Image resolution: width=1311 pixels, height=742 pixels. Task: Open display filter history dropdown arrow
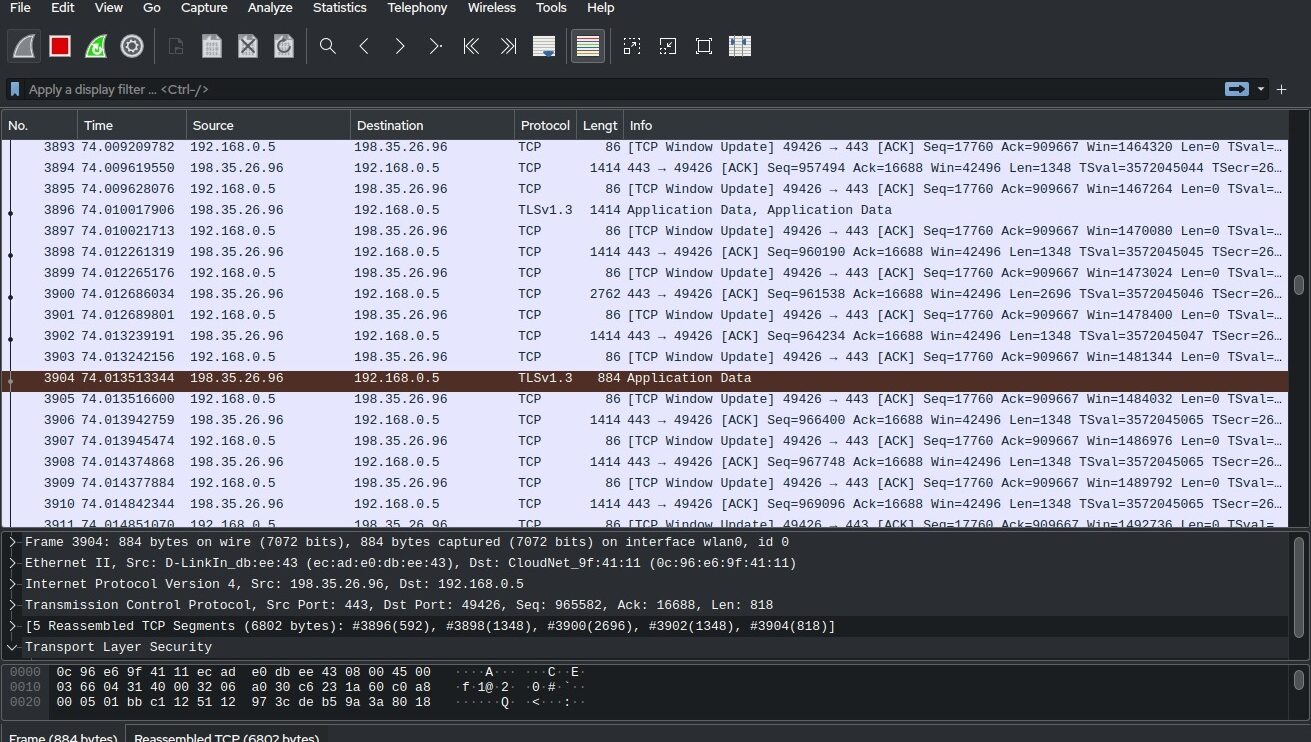pyautogui.click(x=1261, y=89)
